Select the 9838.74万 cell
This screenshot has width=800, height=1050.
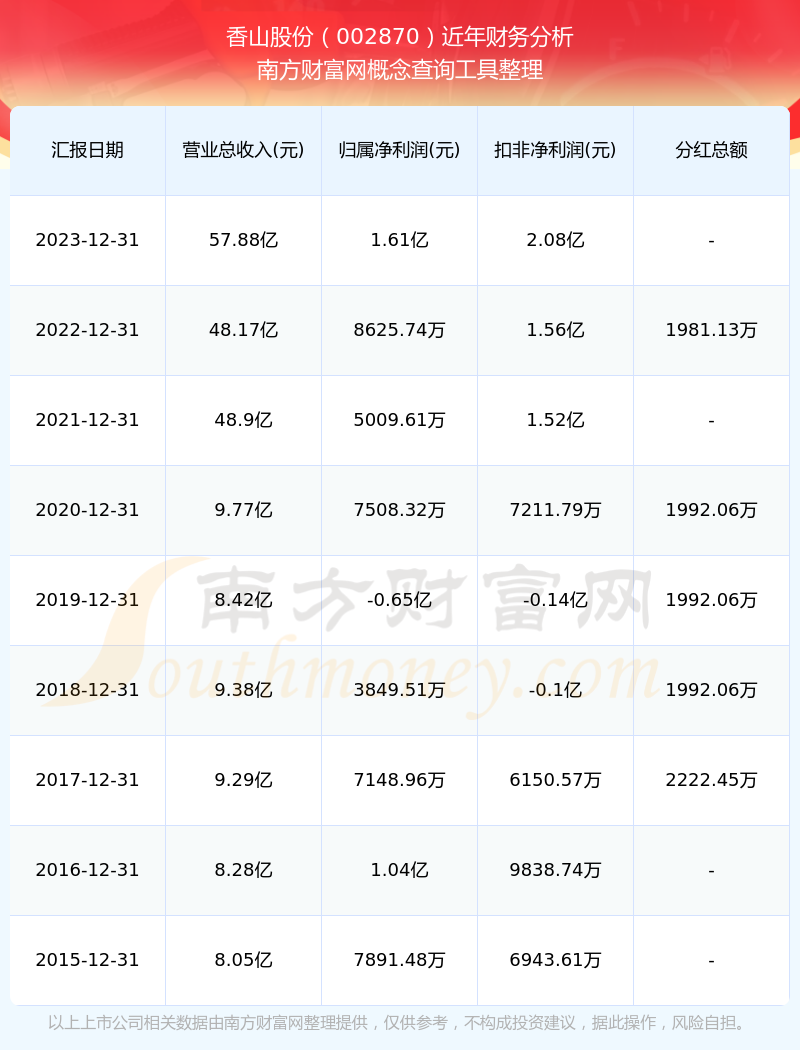click(x=555, y=870)
